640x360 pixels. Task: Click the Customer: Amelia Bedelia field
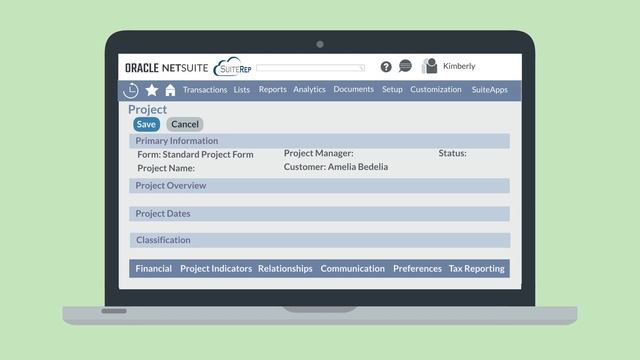click(336, 167)
